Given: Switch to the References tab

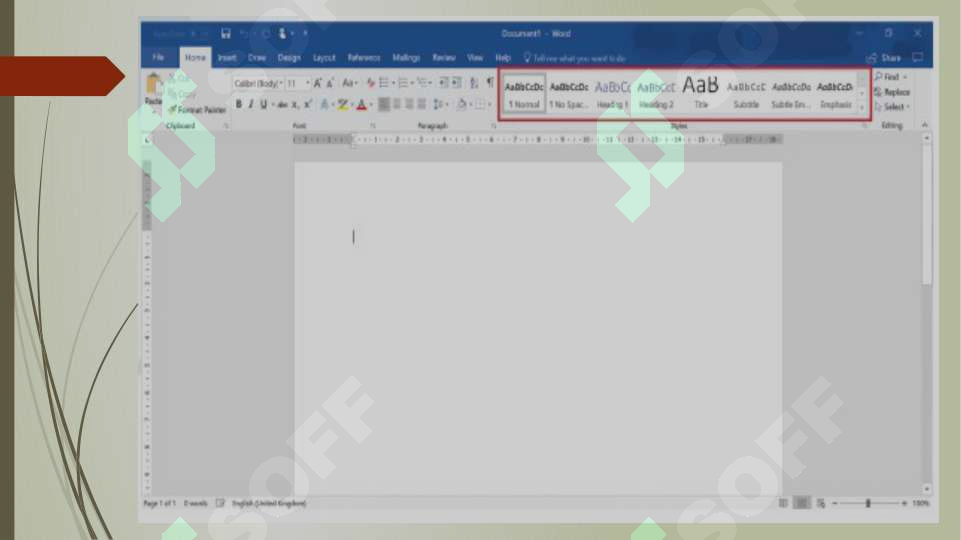Looking at the screenshot, I should click(364, 58).
